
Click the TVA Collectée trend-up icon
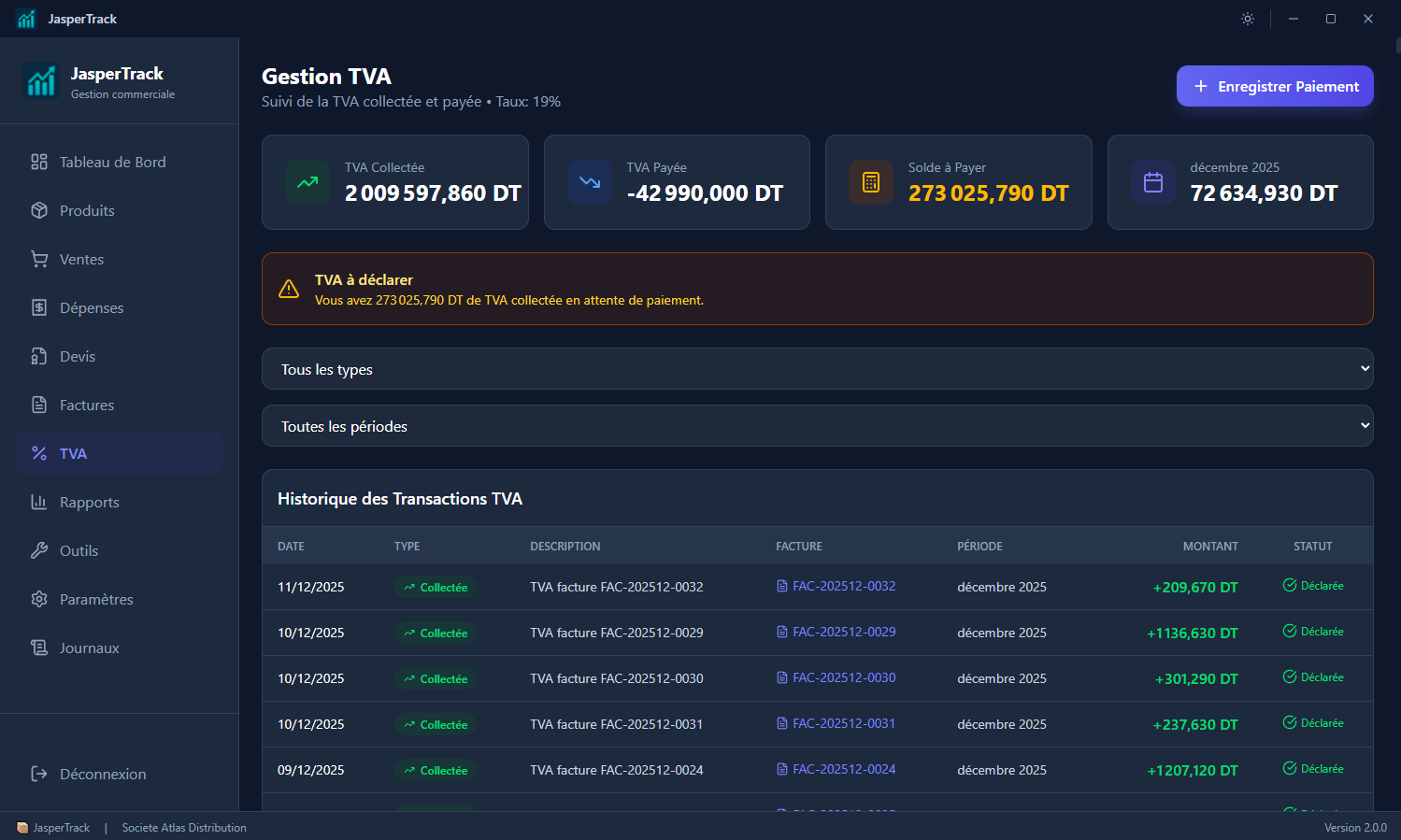pos(307,182)
